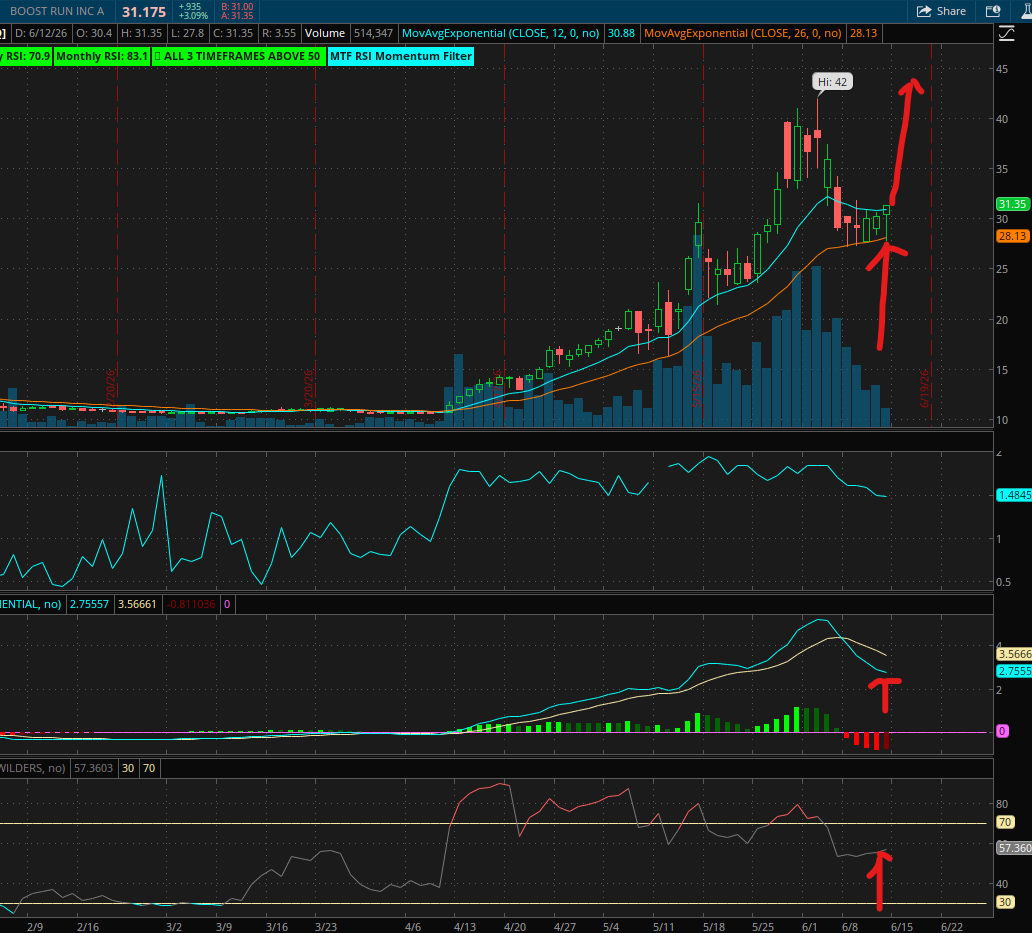Click the 2.7555 MACD axis tag

click(1014, 671)
